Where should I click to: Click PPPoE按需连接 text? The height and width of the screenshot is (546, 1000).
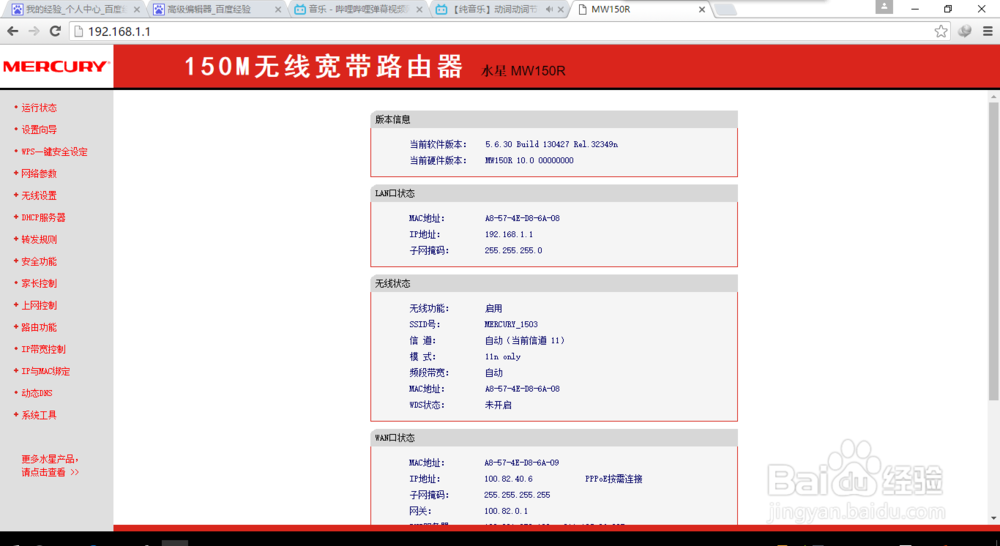pos(614,479)
